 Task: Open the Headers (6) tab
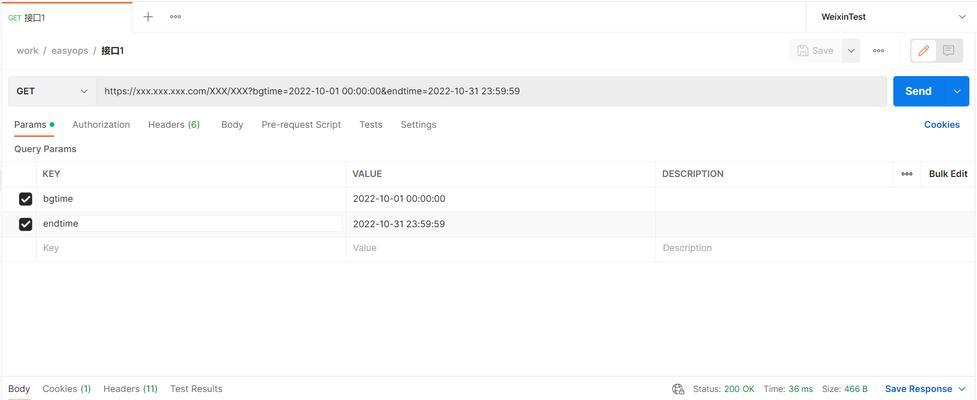point(174,125)
